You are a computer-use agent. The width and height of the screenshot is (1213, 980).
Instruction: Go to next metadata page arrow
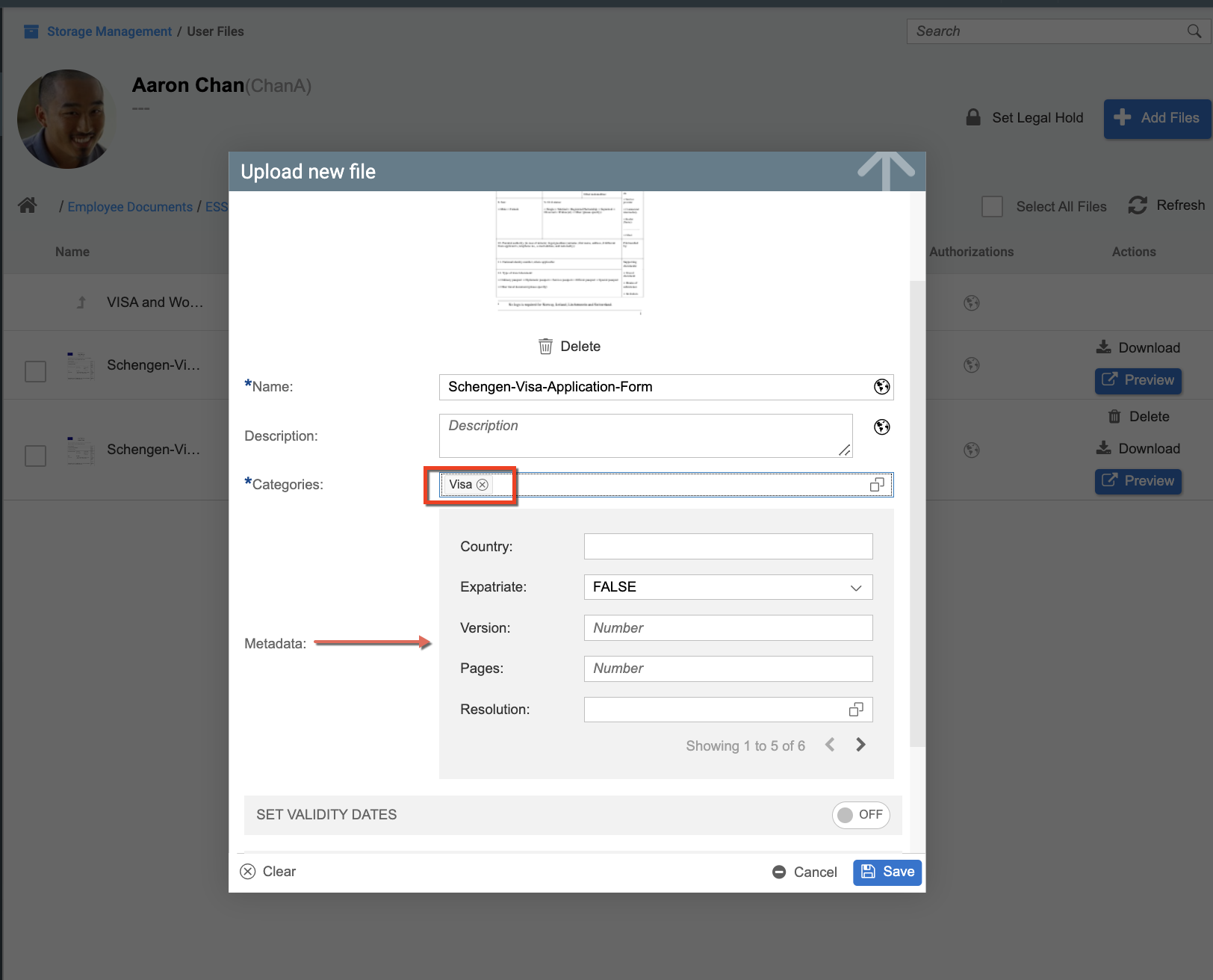(860, 745)
